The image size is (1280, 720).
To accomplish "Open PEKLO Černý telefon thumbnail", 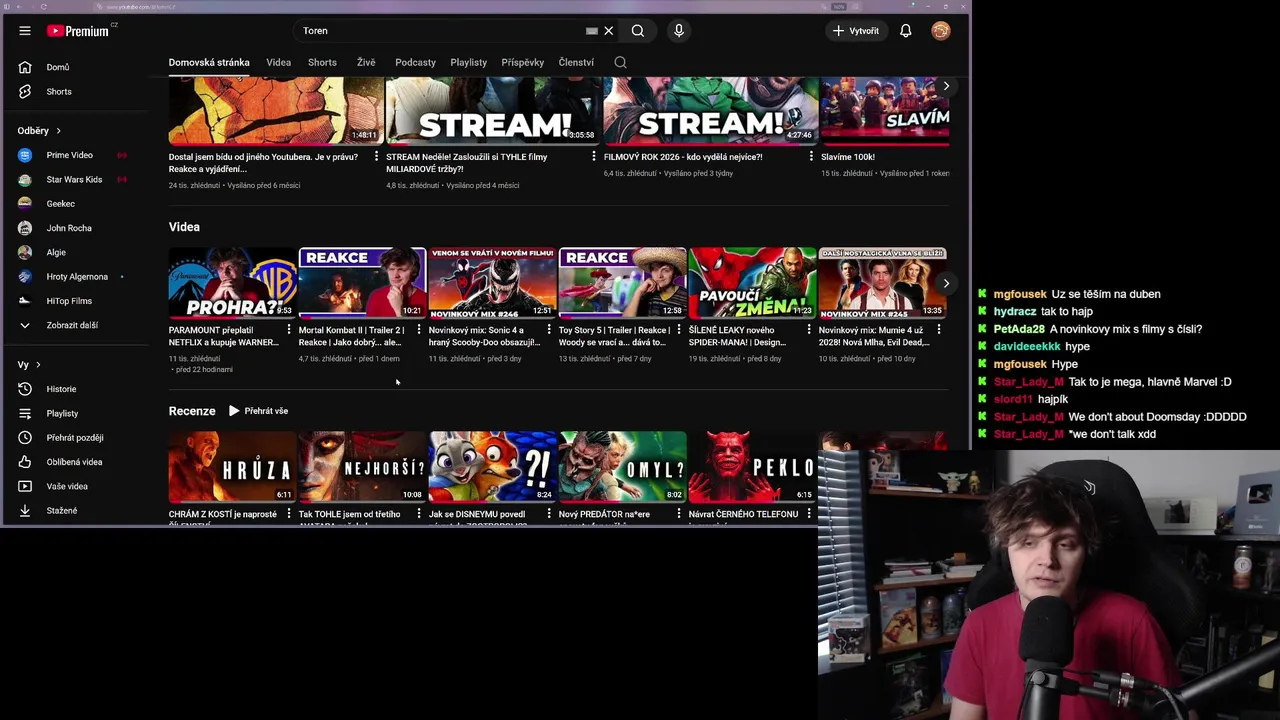I will [752, 467].
